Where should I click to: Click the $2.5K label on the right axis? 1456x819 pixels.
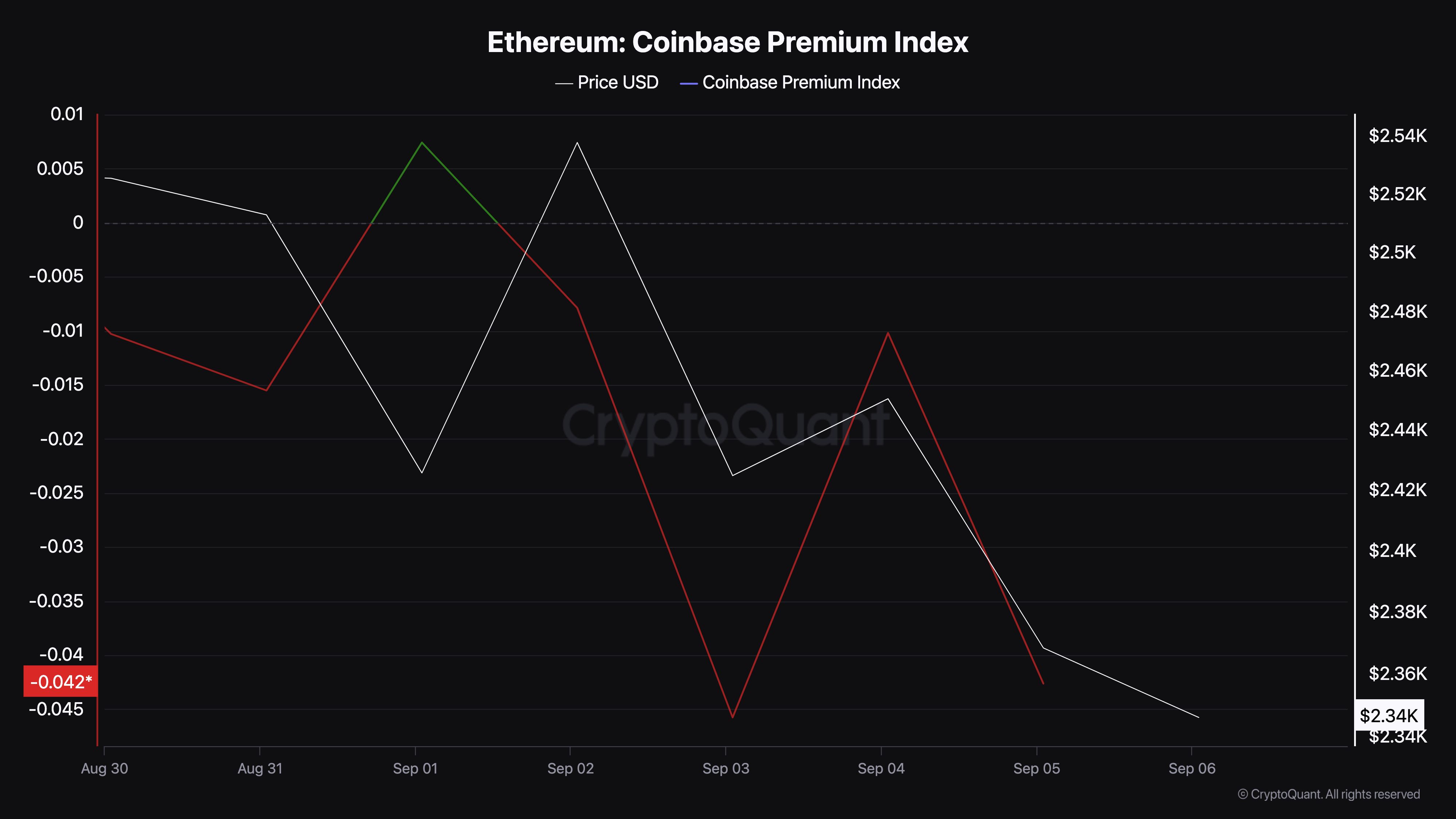1392,252
